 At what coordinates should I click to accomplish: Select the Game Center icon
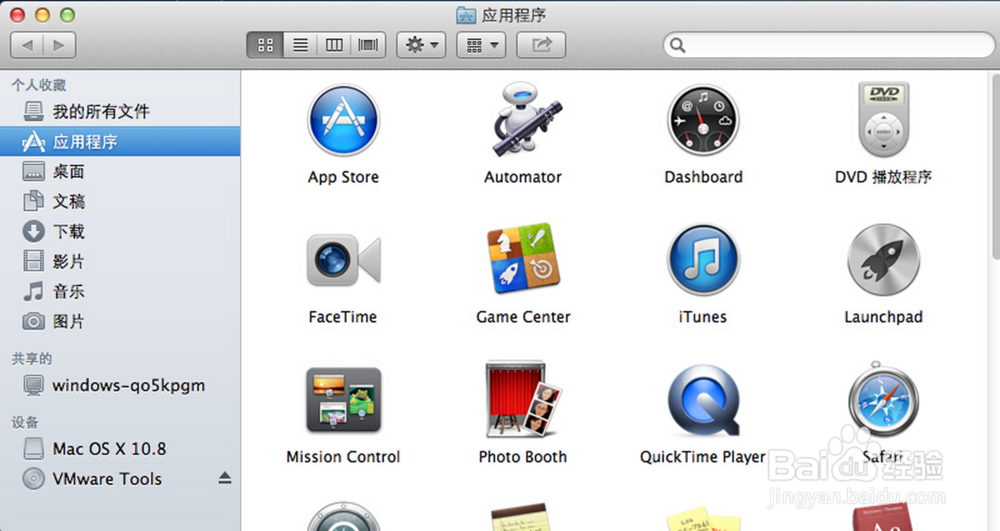pyautogui.click(x=523, y=259)
